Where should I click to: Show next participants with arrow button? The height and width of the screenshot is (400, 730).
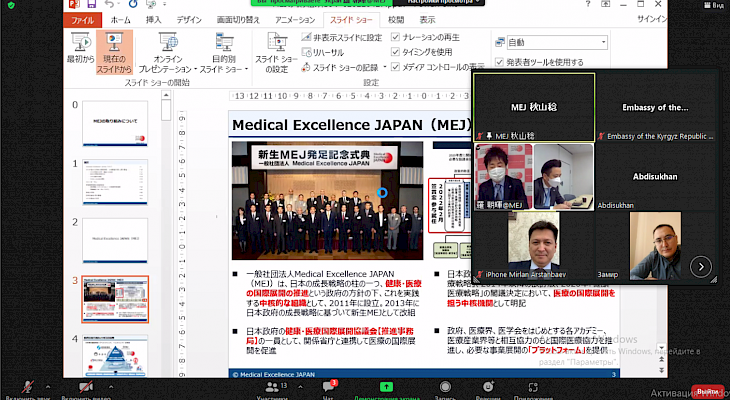coord(701,266)
